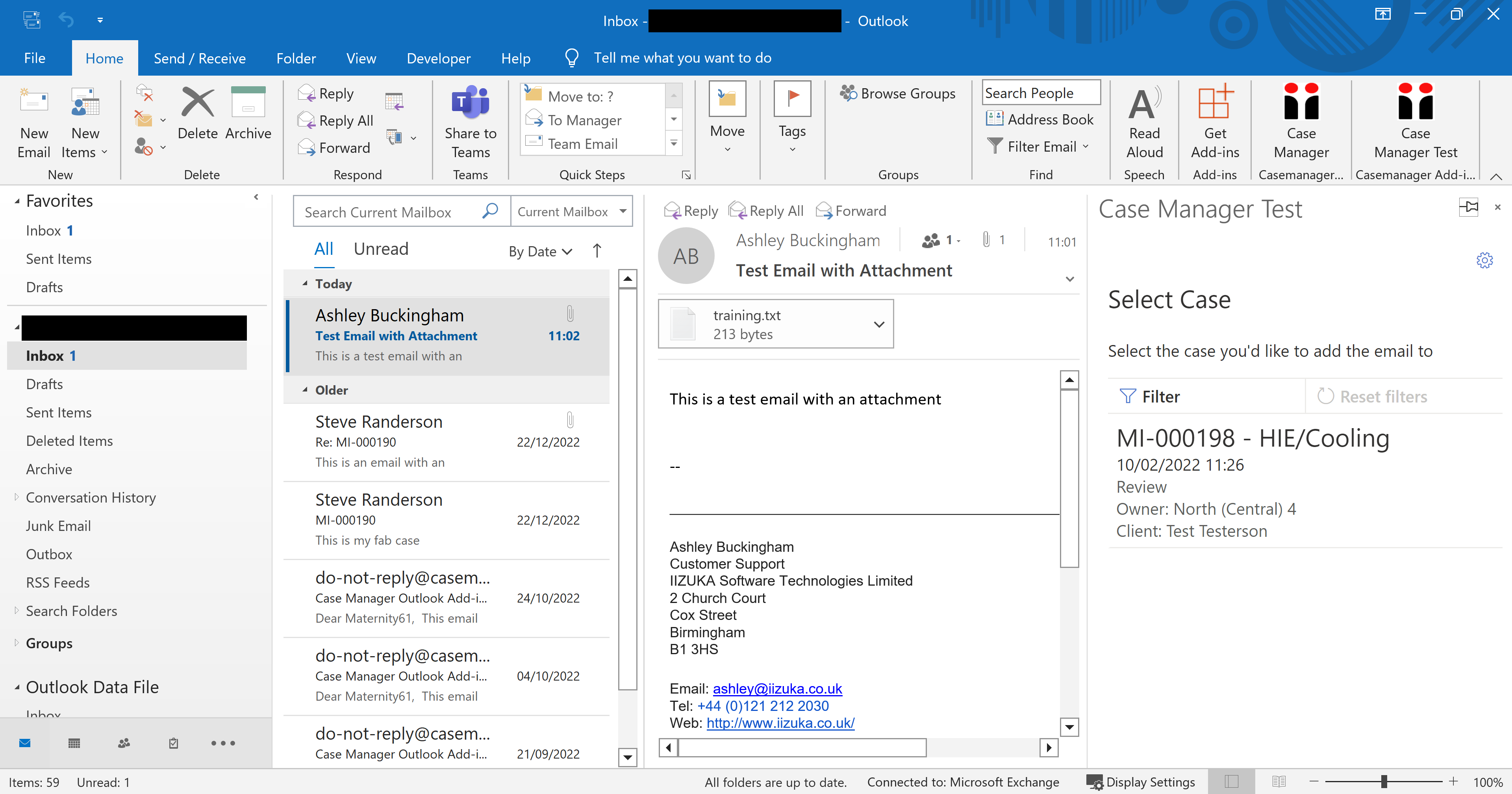The image size is (1512, 794).
Task: Collapse the folder pane with the arrow
Action: pyautogui.click(x=256, y=197)
